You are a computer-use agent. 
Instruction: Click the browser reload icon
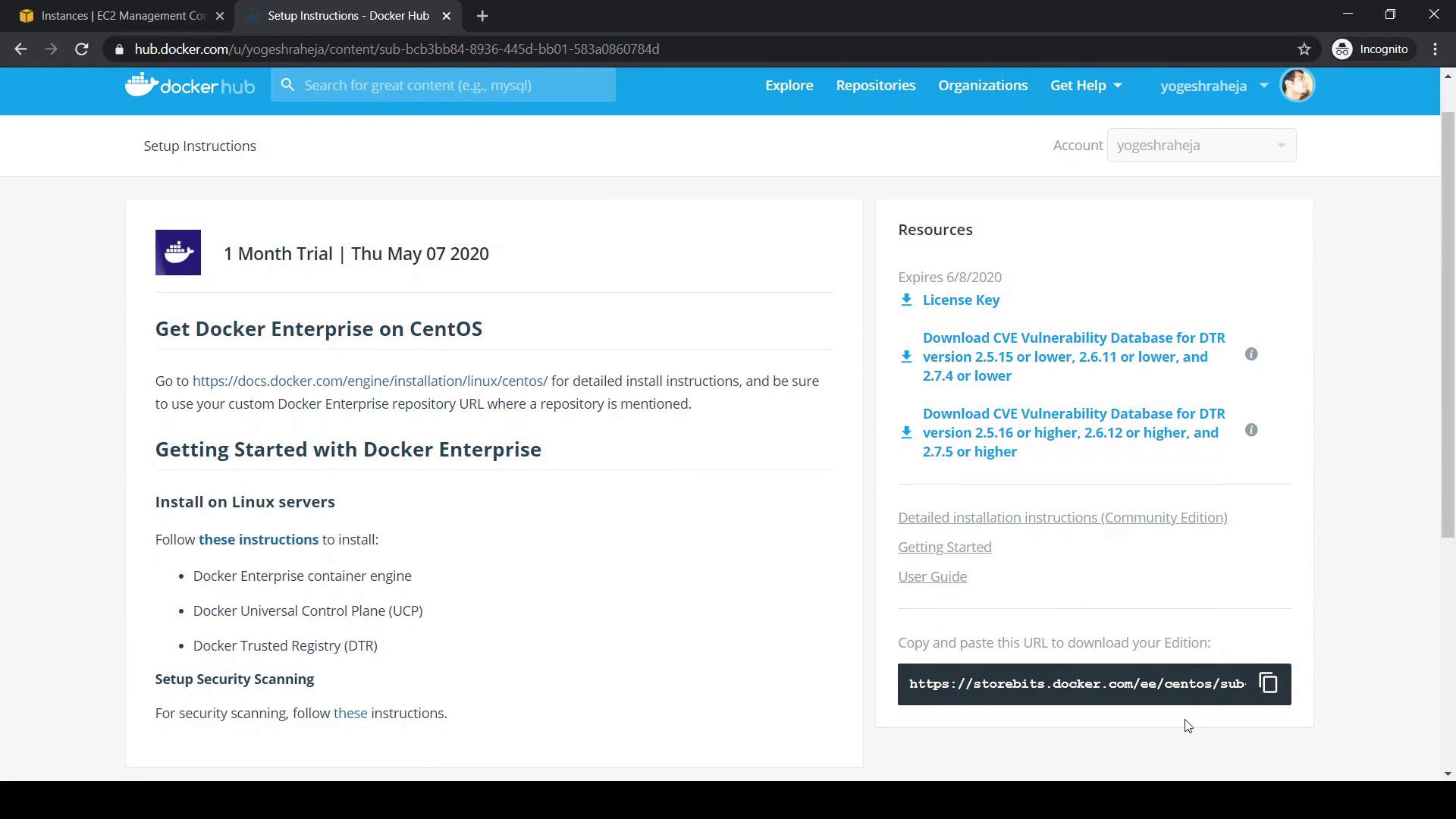click(82, 49)
